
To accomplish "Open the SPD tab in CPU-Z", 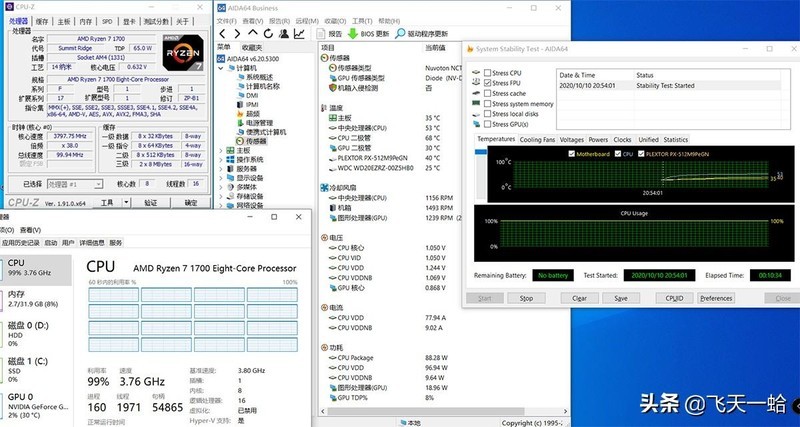I will (x=107, y=21).
